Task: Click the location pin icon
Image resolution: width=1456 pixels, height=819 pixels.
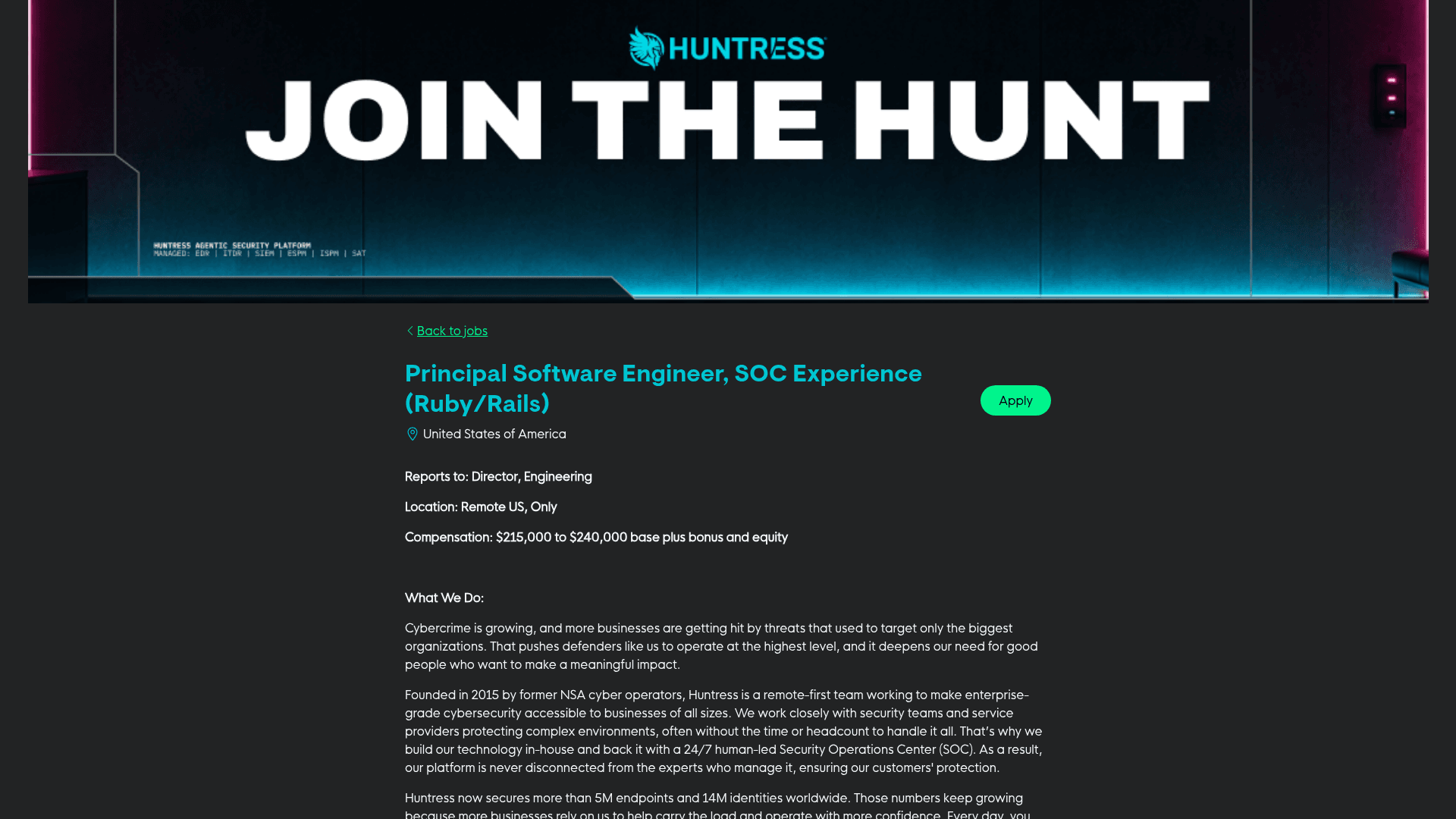Action: click(413, 434)
